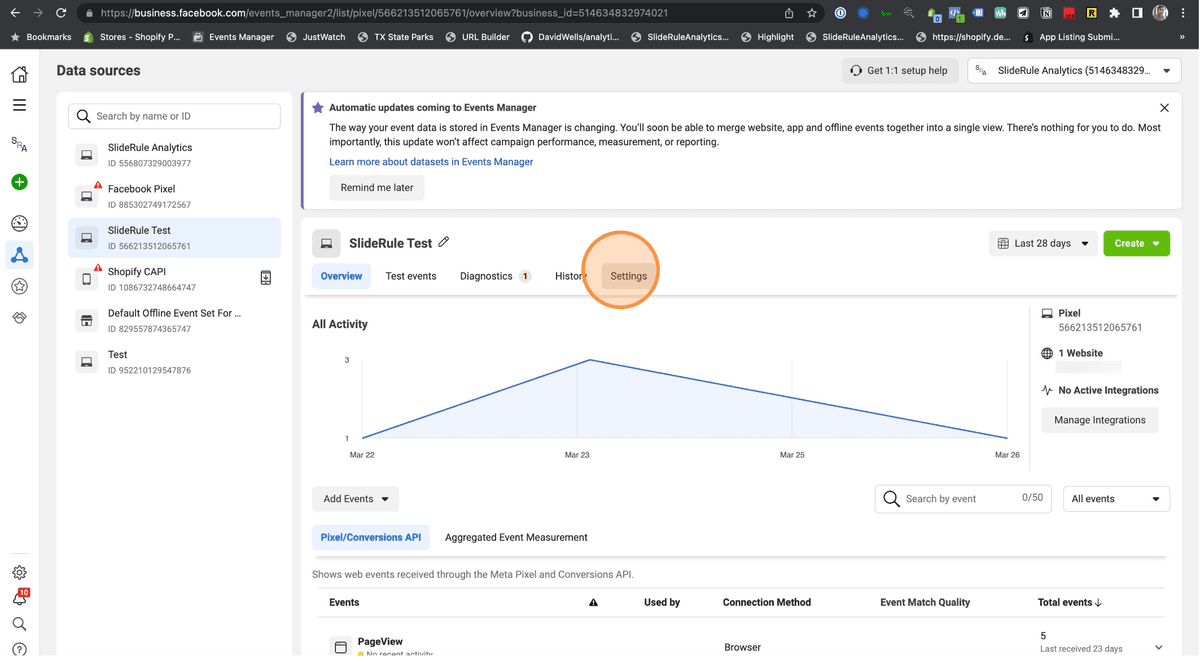
Task: Go back with the browser back arrow
Action: point(14,13)
